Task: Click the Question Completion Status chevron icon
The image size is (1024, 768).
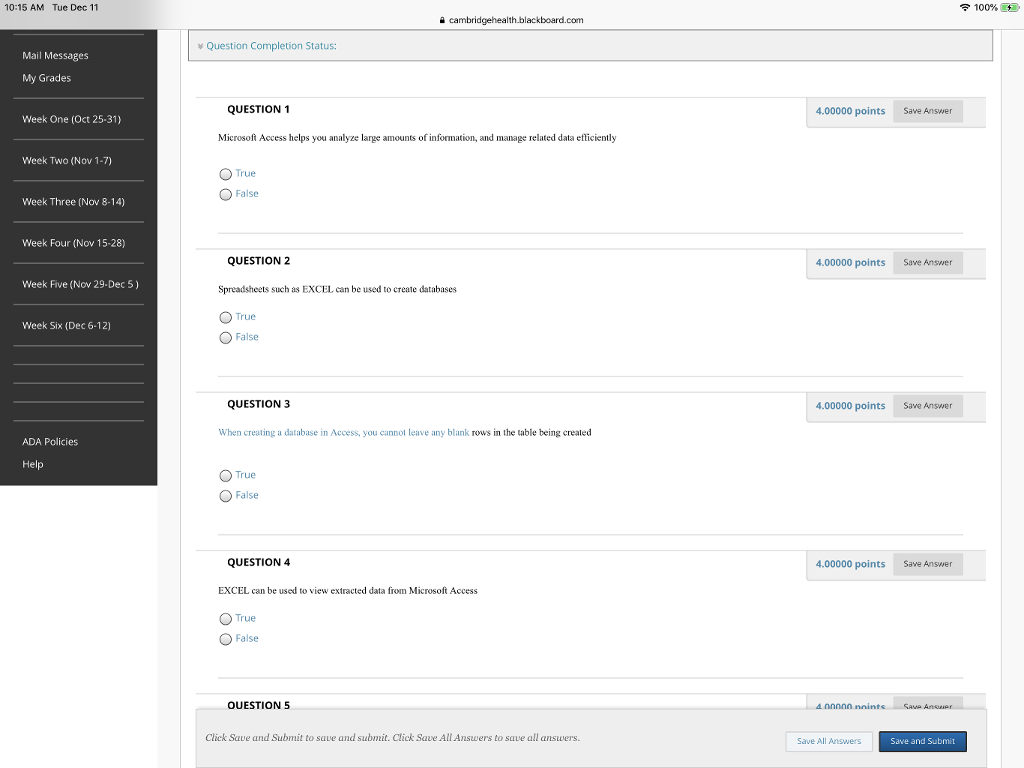Action: pyautogui.click(x=200, y=46)
